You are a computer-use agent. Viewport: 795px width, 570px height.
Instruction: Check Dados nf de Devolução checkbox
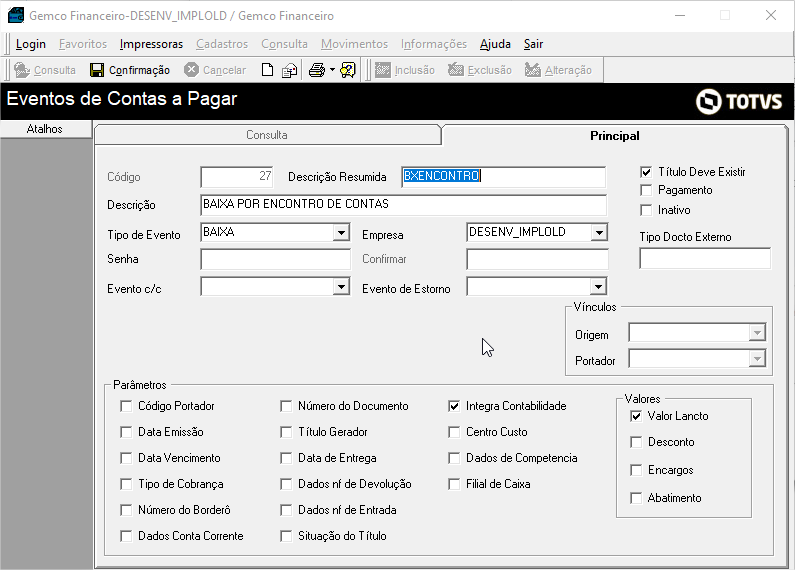coord(286,484)
